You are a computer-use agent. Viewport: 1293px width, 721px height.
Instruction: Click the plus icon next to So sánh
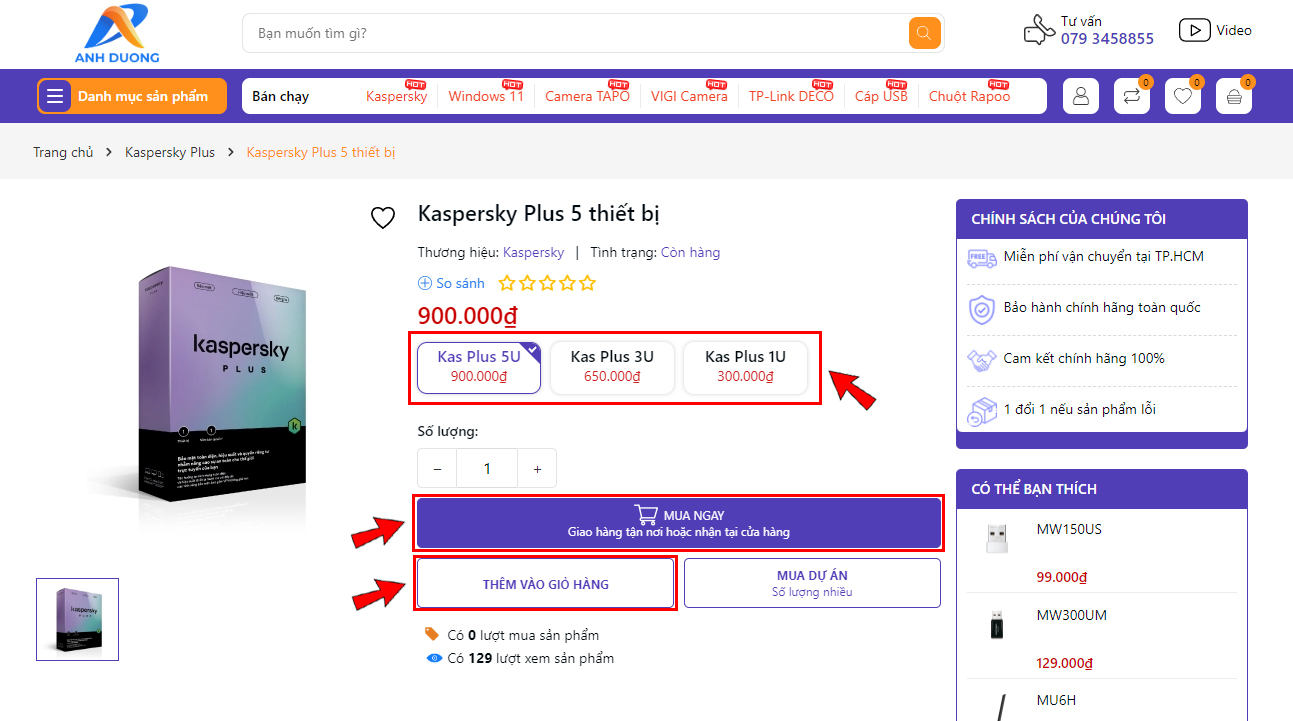pyautogui.click(x=425, y=283)
